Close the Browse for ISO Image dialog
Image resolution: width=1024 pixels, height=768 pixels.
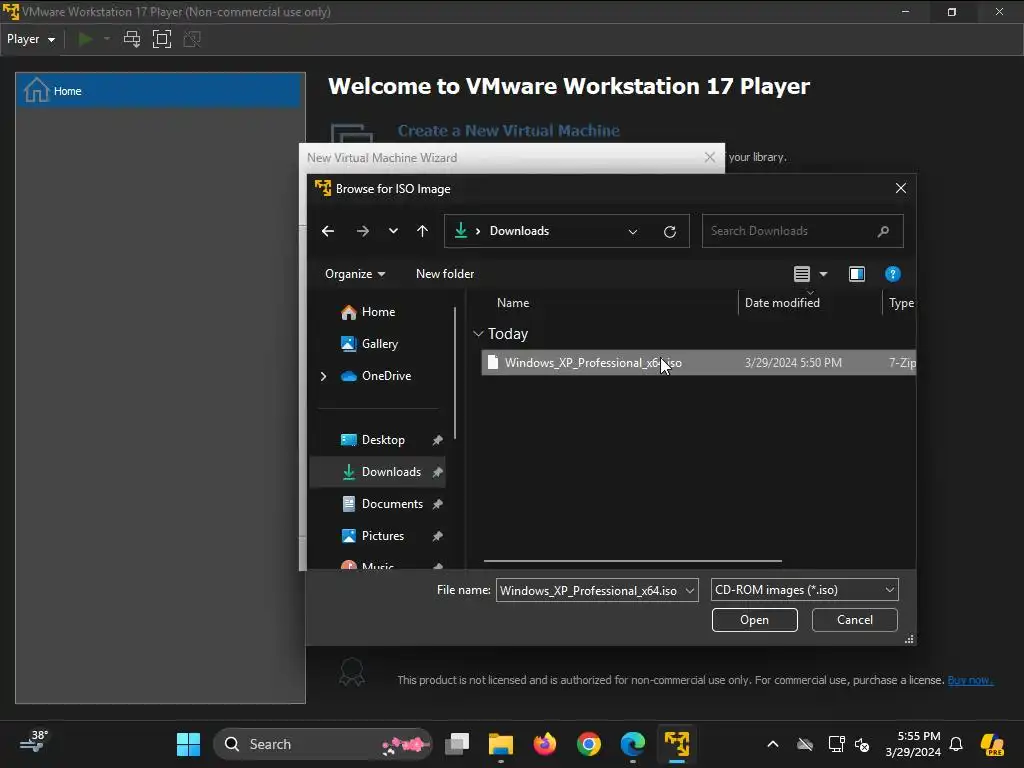901,188
